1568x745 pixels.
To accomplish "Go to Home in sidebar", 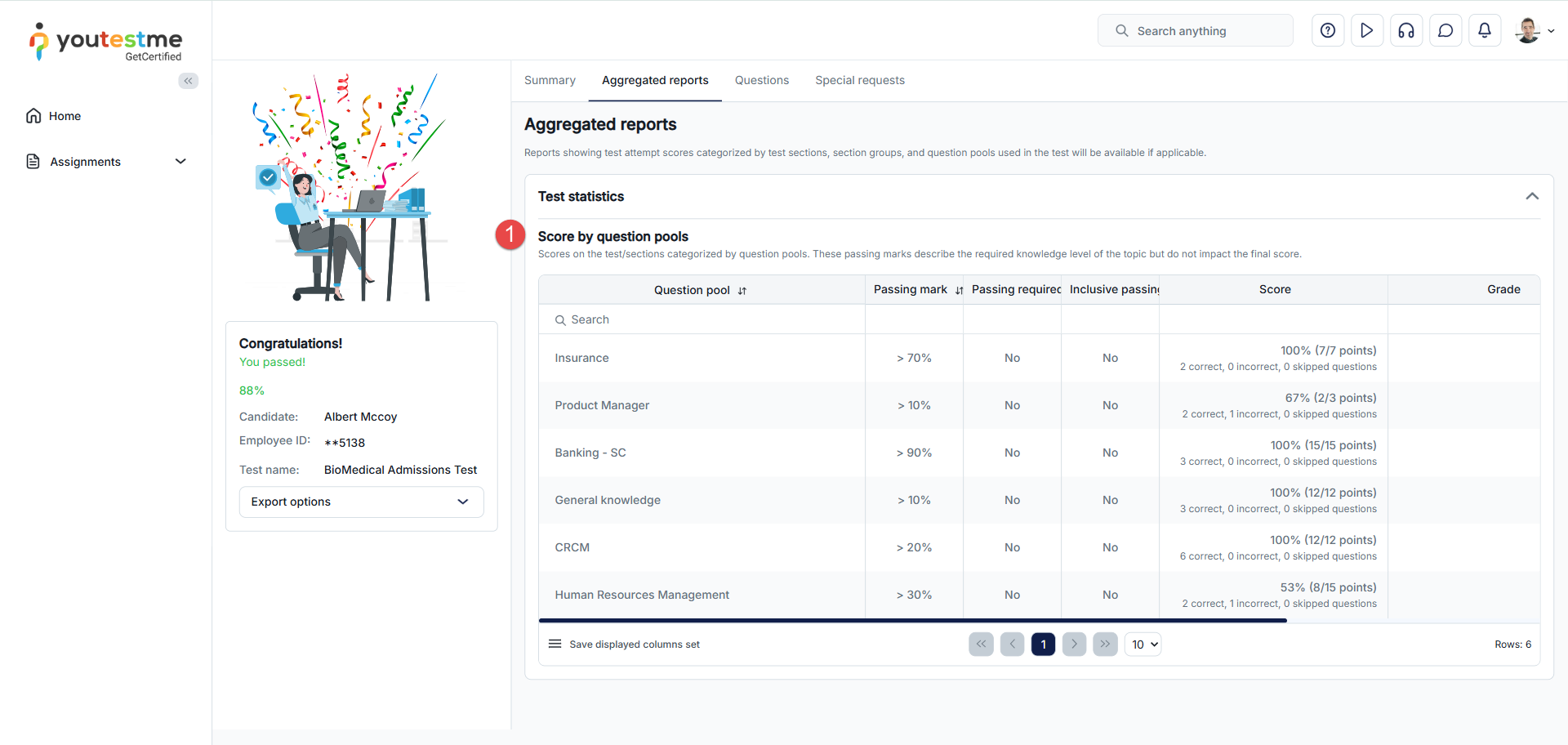I will (65, 116).
